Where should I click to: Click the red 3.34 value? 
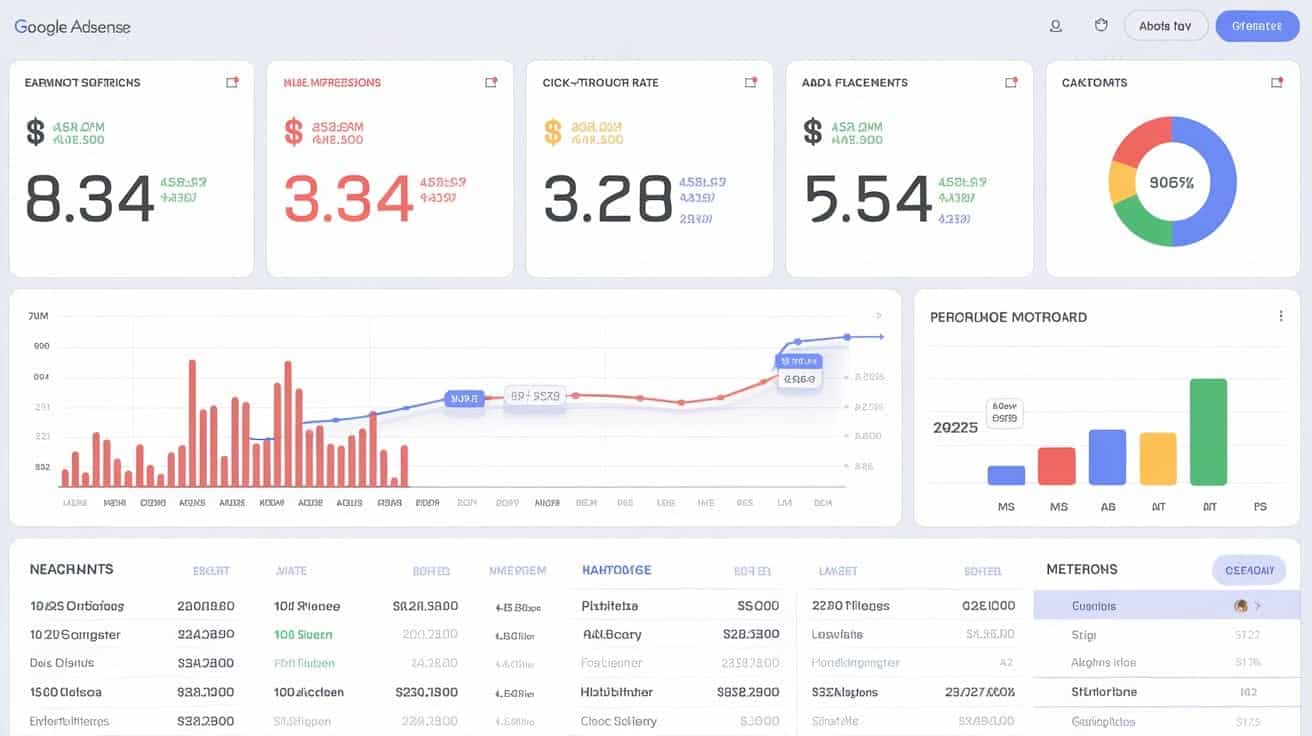coord(348,197)
